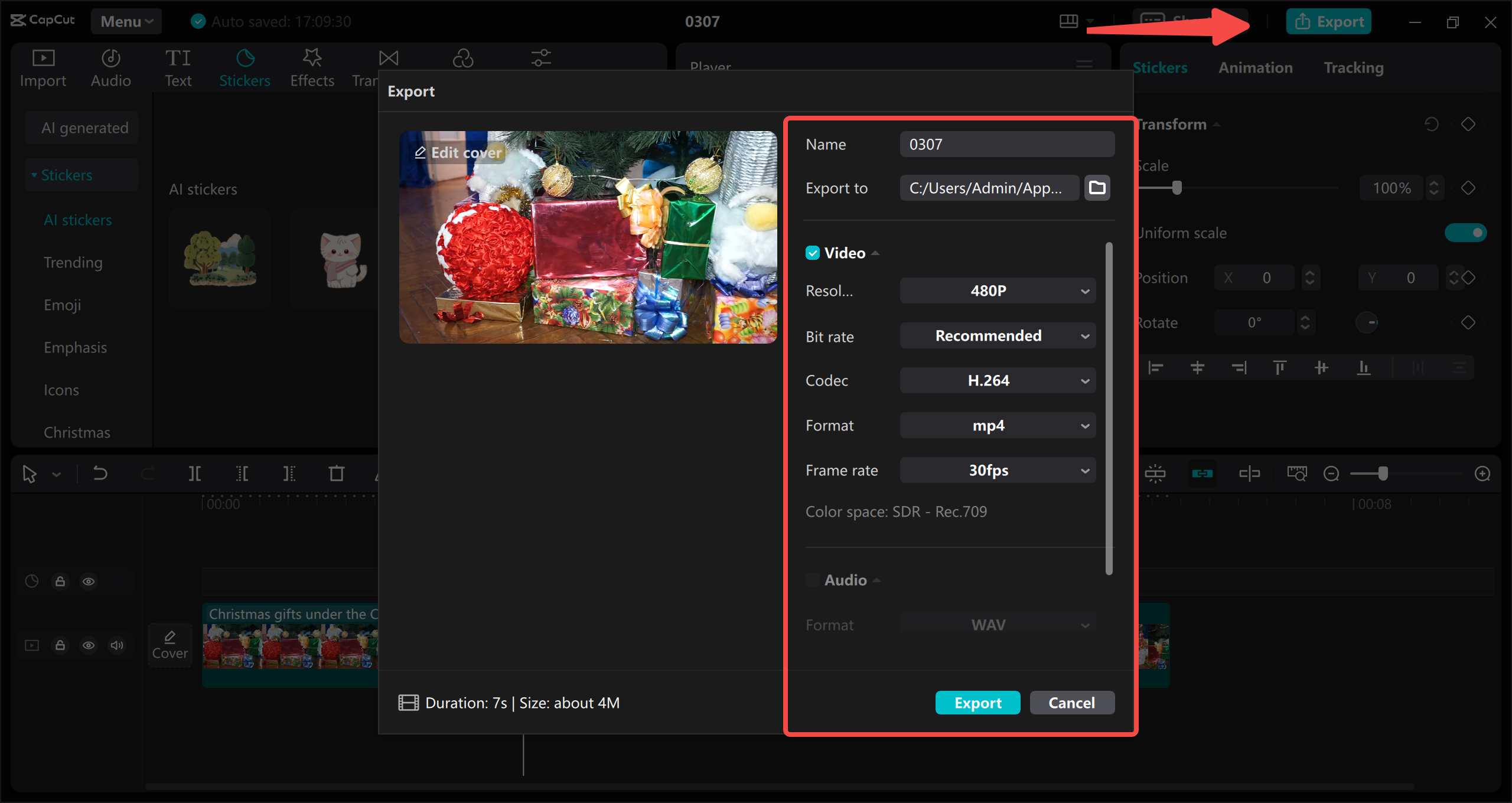Viewport: 1512px width, 803px height.
Task: Open the Audio panel
Action: tap(110, 66)
